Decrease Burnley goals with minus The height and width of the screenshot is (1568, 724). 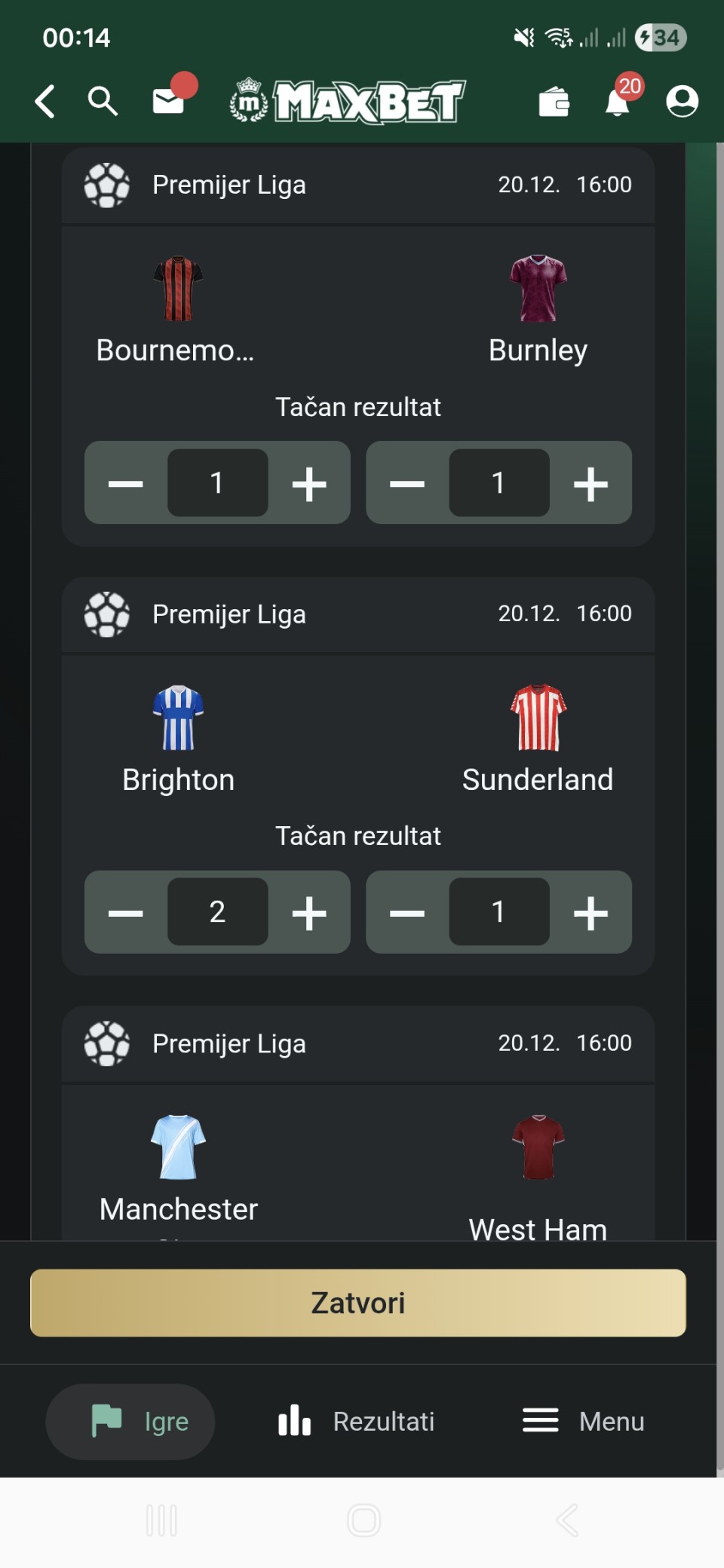(x=407, y=483)
